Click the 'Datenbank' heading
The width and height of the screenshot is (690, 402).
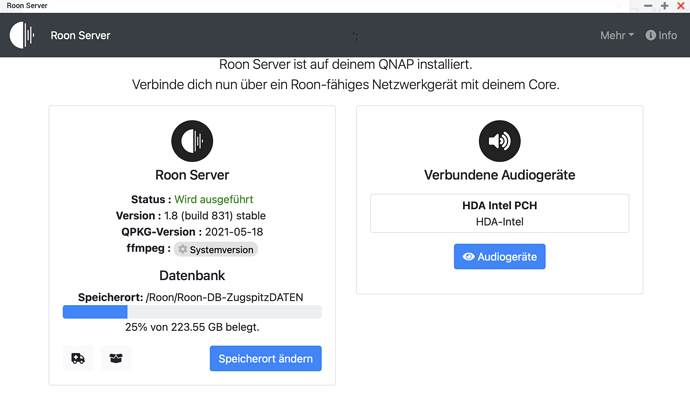point(192,275)
